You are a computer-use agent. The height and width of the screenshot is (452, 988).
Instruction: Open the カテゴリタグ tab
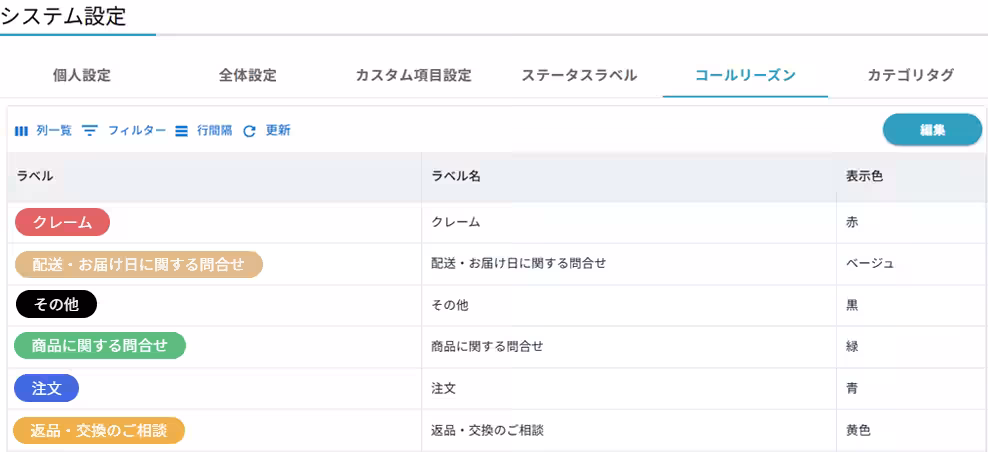coord(910,75)
